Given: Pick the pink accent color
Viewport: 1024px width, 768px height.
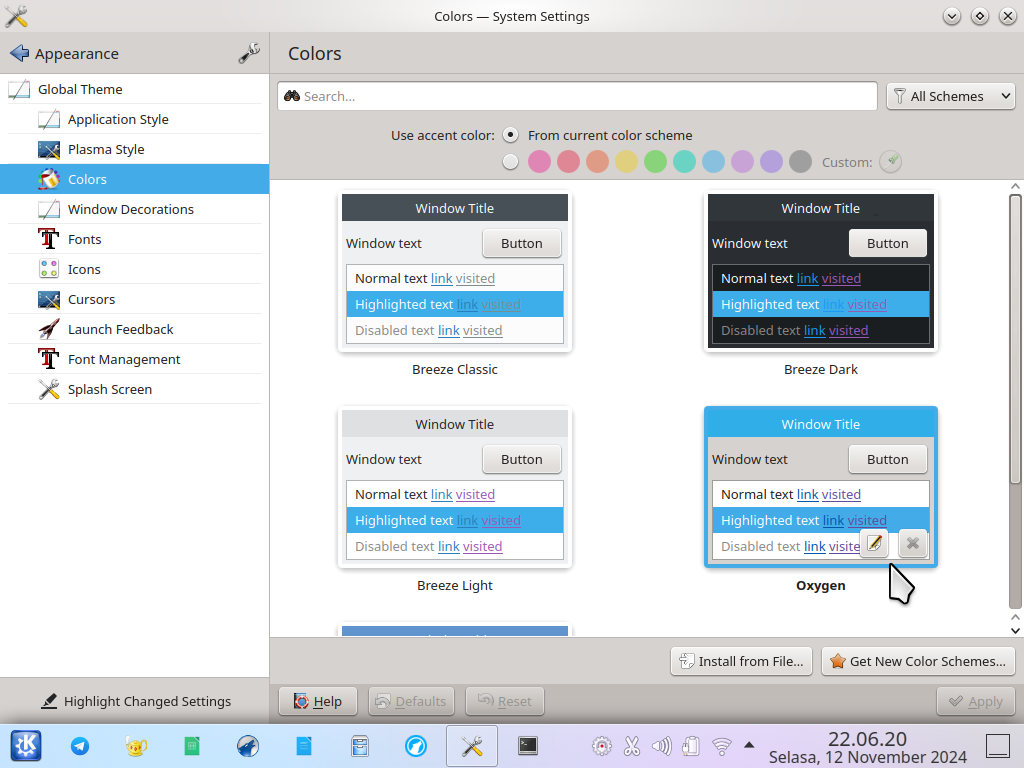Looking at the screenshot, I should coord(539,161).
